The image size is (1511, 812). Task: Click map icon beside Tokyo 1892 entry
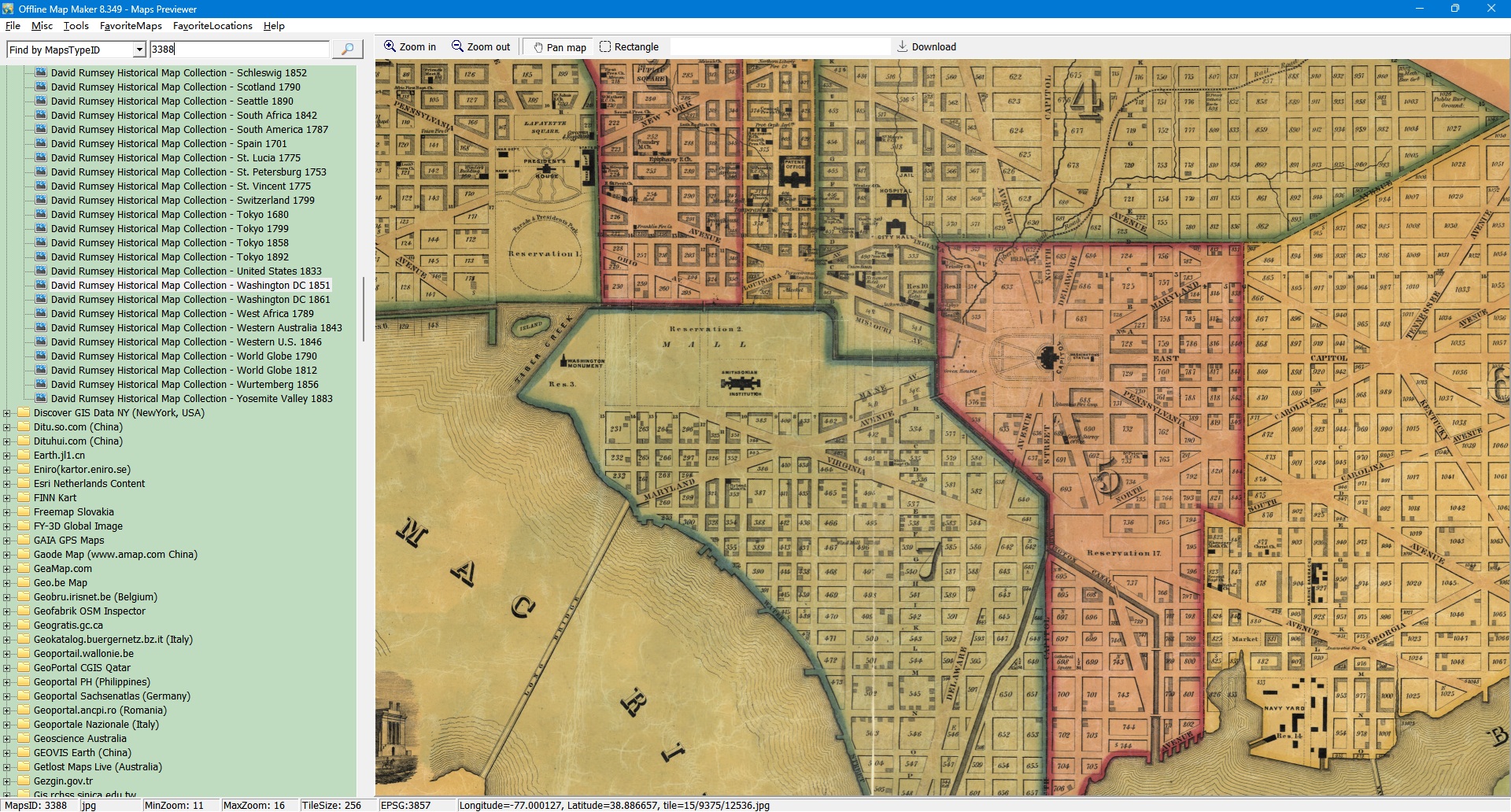[x=41, y=257]
